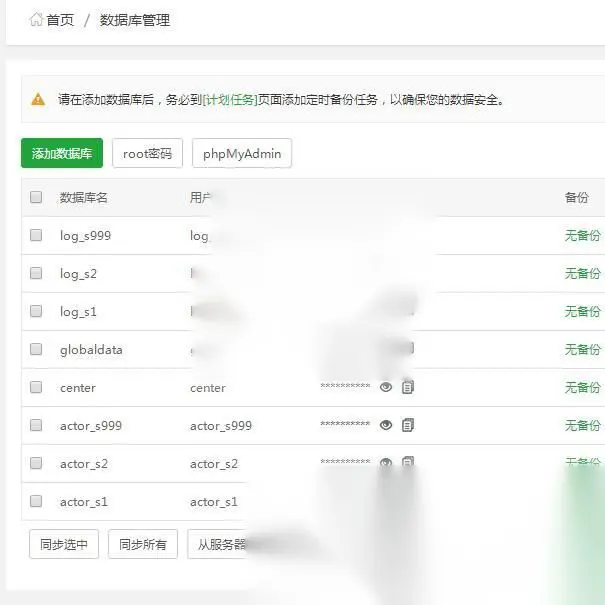Check the actor_s2 row checkbox
The image size is (605, 605).
tap(36, 463)
